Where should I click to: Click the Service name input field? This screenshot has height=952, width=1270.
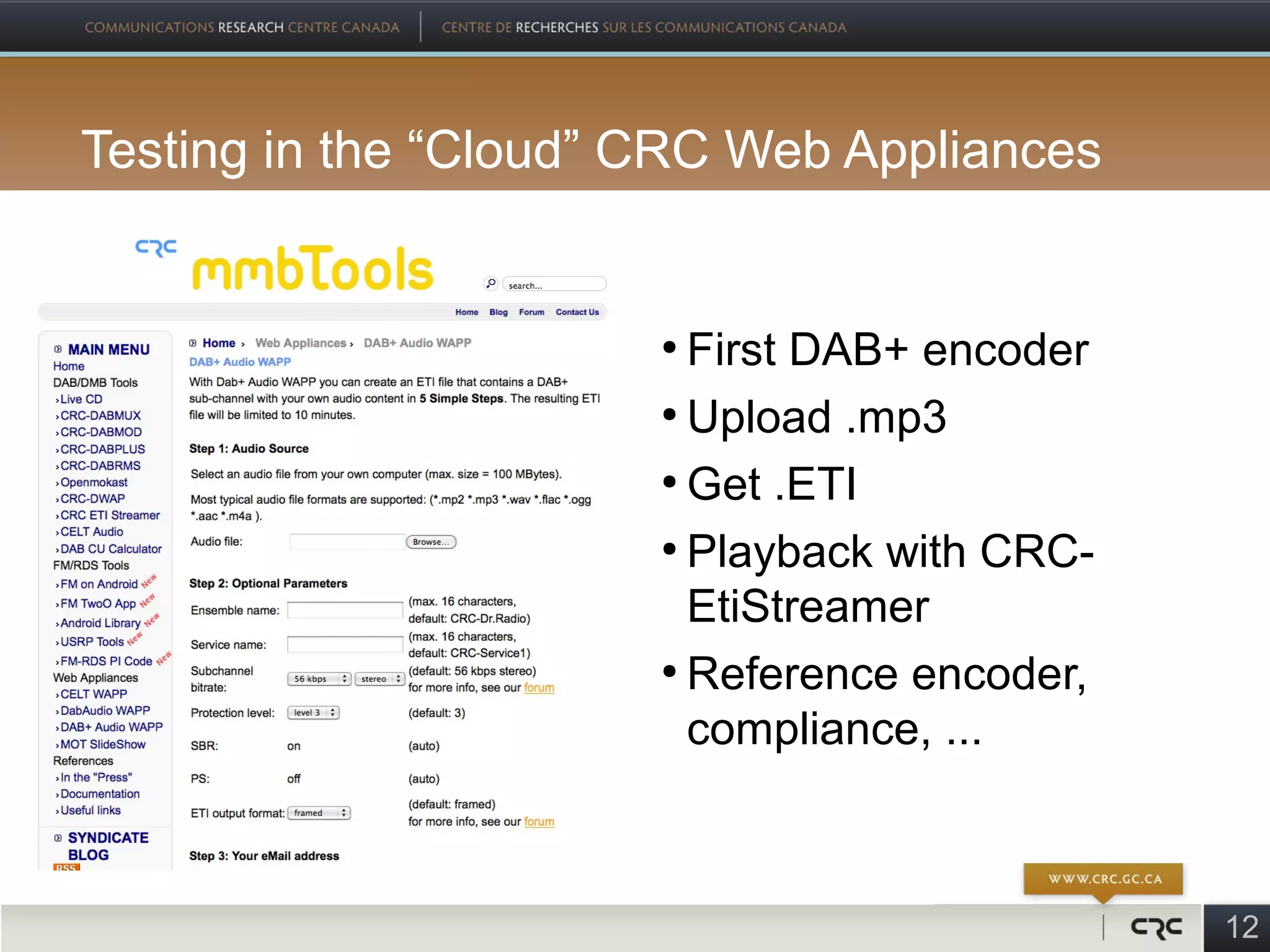point(345,645)
